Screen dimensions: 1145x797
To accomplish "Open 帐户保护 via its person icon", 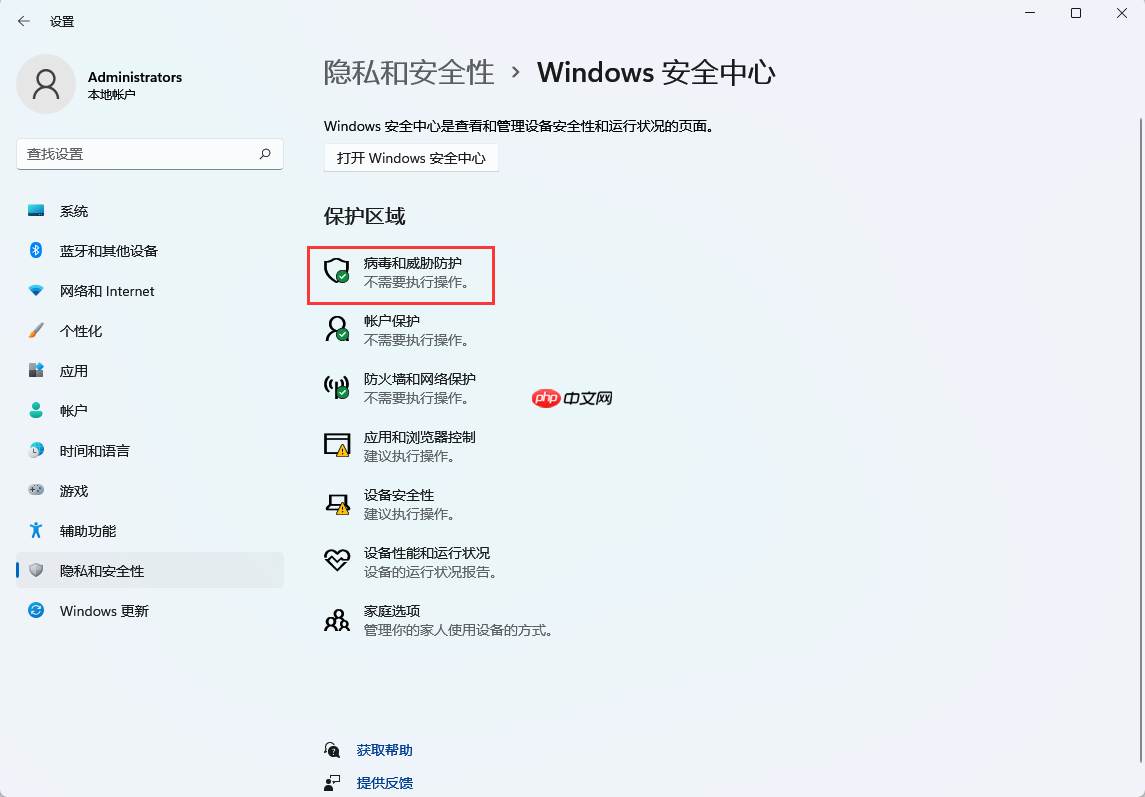I will 336,330.
